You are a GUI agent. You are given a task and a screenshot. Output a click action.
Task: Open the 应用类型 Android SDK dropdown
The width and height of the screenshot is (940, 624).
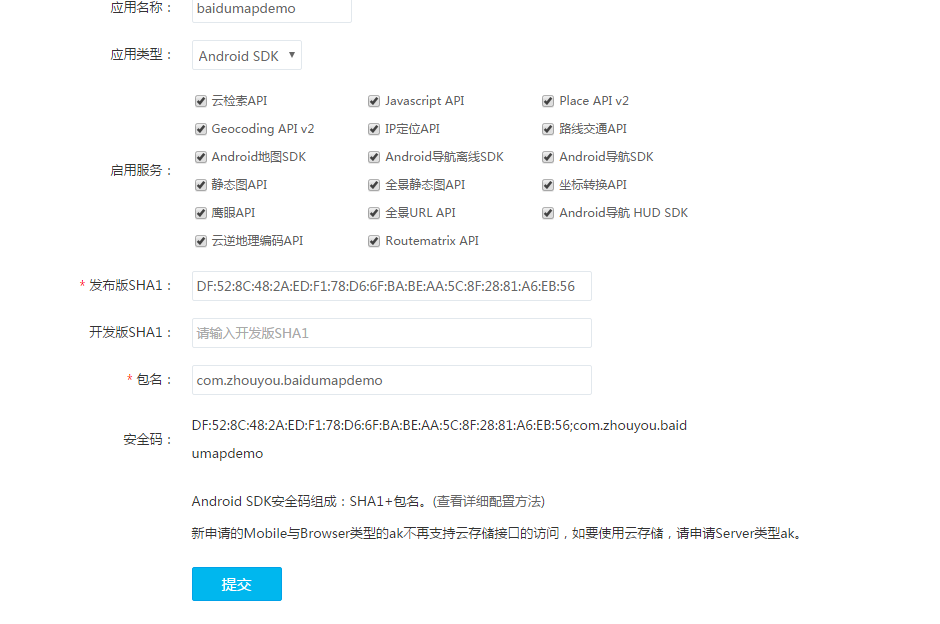point(247,55)
